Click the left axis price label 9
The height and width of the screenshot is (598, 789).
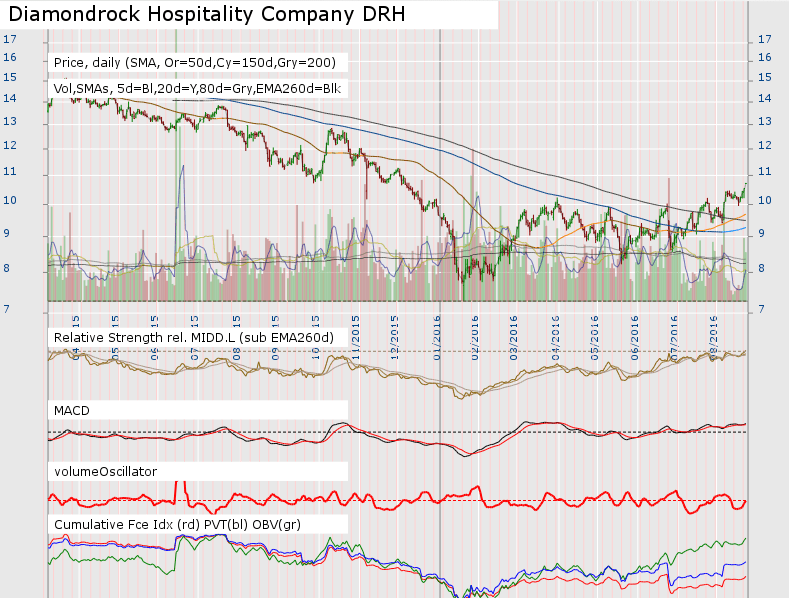[7, 233]
